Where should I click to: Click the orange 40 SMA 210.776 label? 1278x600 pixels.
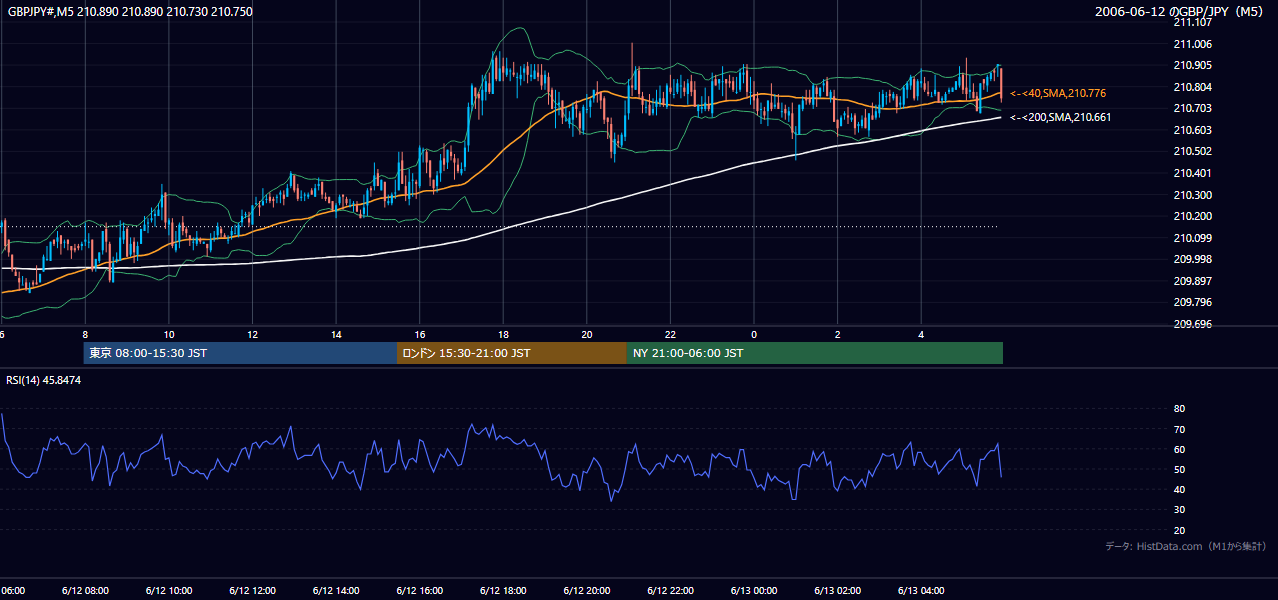[x=1058, y=93]
